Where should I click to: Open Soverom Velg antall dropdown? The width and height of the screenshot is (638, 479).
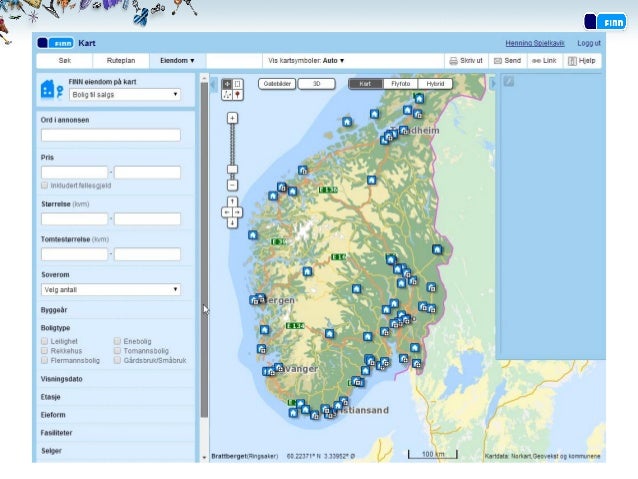coord(110,289)
